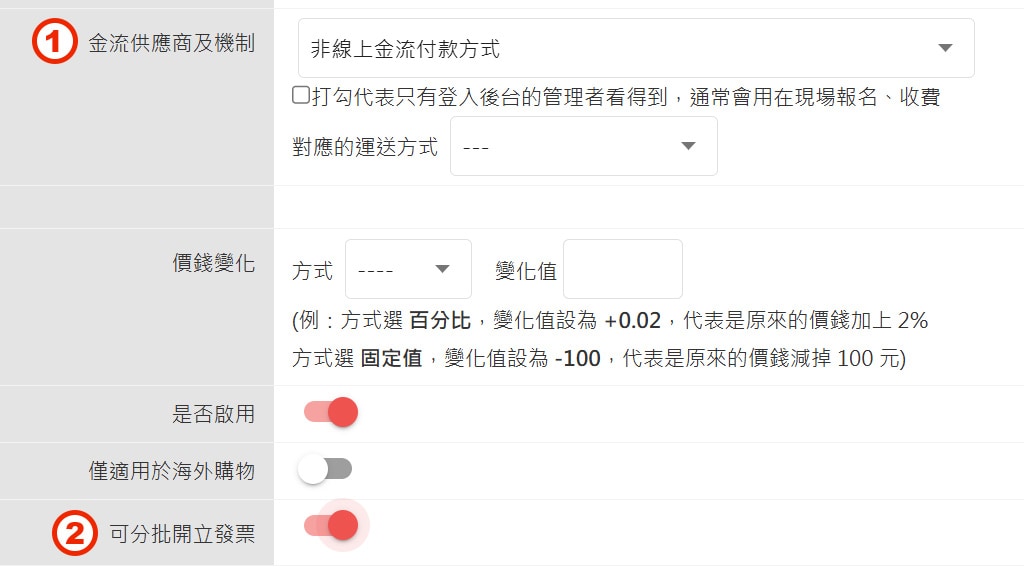Image resolution: width=1024 pixels, height=570 pixels.
Task: Disable the 是否啟用 switch
Action: (331, 412)
